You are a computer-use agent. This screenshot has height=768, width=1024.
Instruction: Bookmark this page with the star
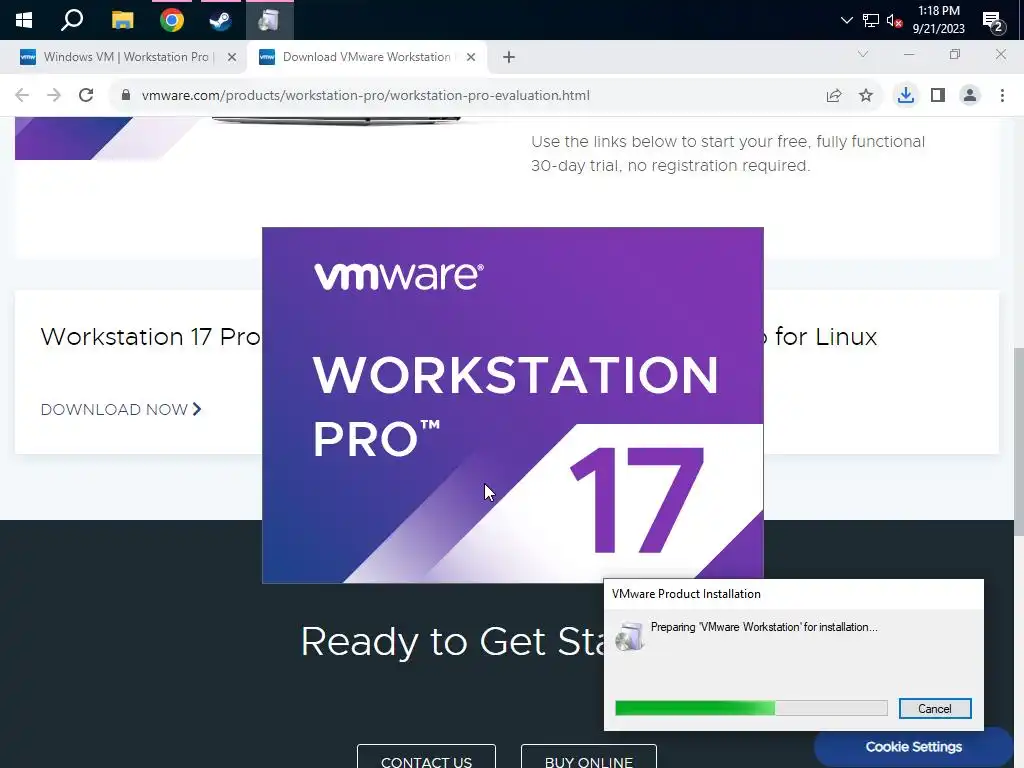[866, 95]
